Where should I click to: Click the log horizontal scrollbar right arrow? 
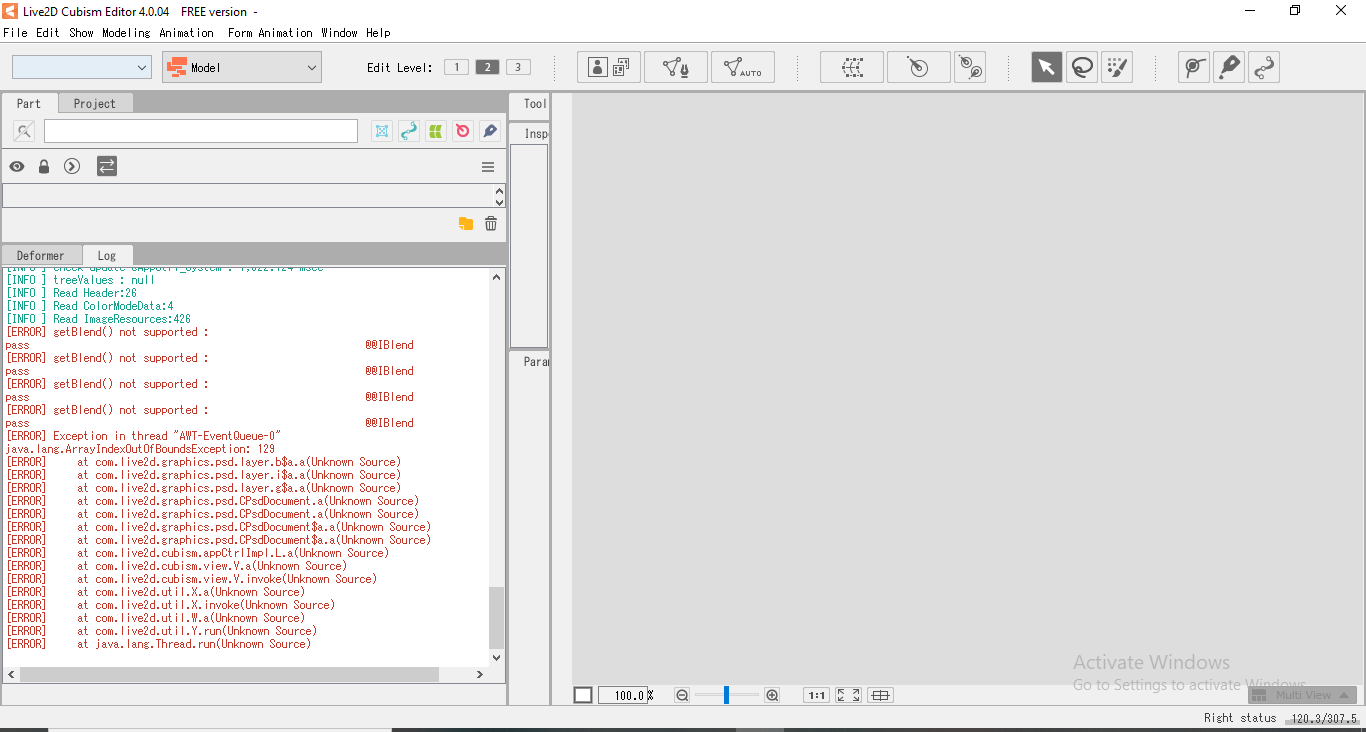(480, 675)
